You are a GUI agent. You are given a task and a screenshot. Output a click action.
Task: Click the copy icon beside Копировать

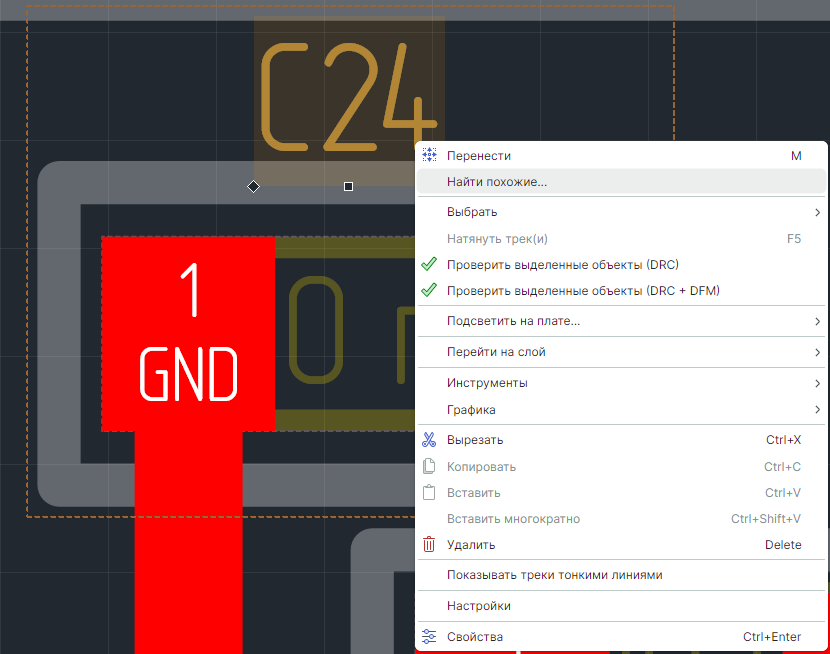pyautogui.click(x=429, y=466)
